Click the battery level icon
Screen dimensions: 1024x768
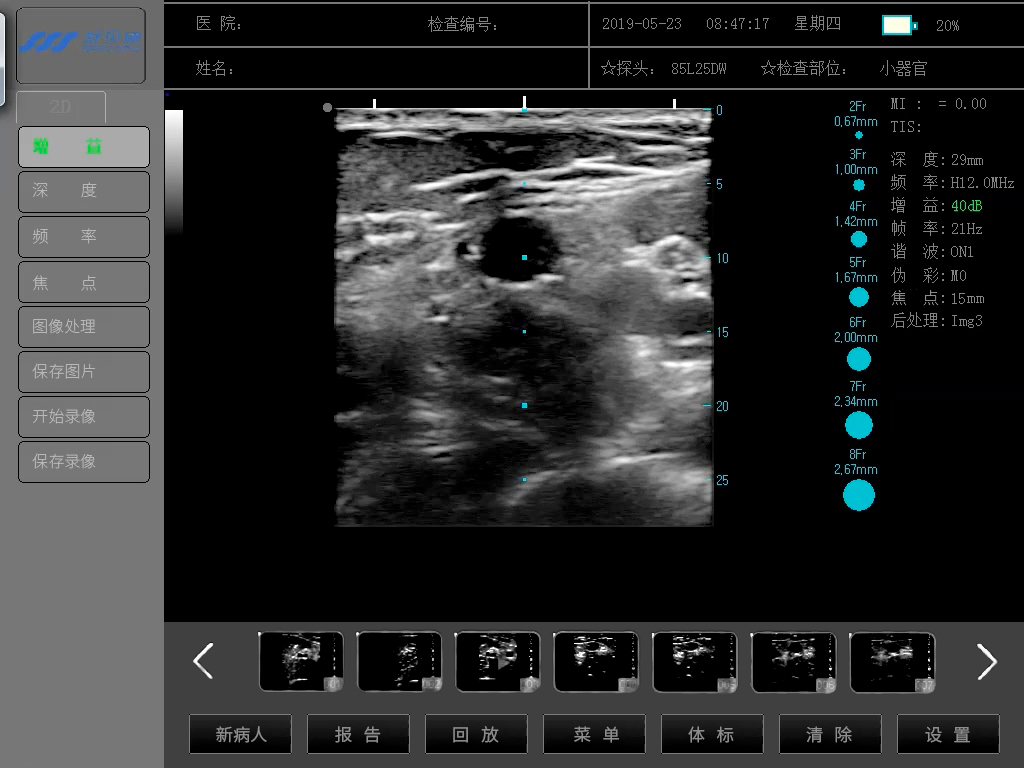coord(898,25)
